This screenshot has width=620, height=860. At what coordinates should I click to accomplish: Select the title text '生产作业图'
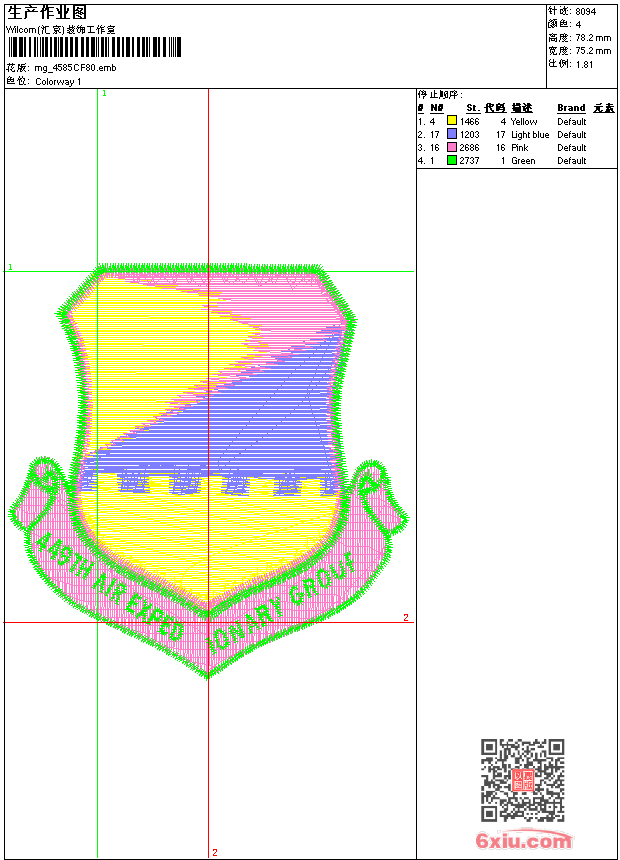(x=47, y=13)
